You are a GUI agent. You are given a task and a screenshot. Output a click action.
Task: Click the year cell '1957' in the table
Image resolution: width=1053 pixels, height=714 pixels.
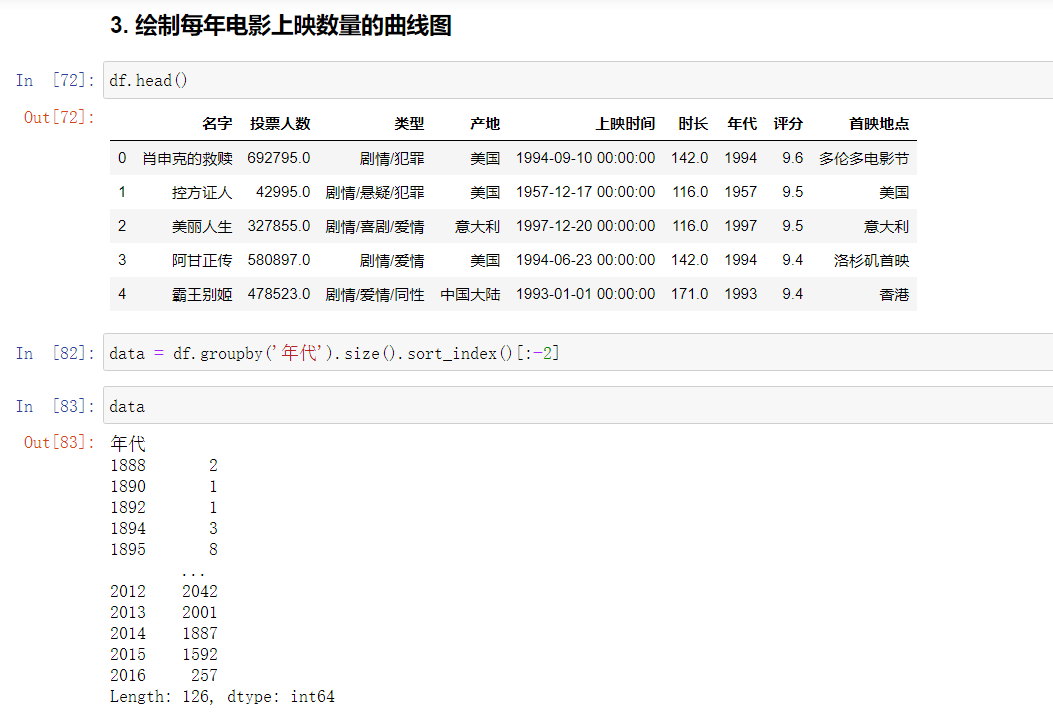(741, 193)
